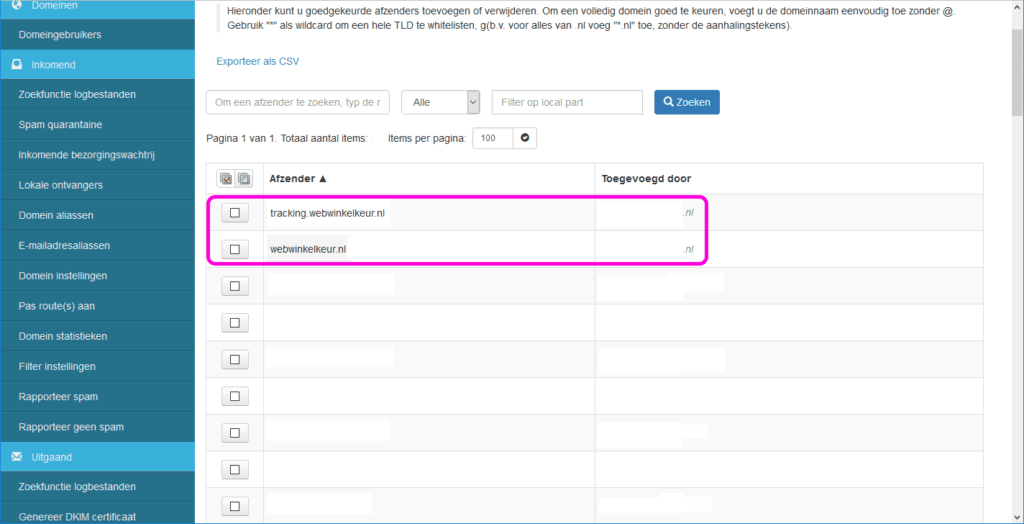Click the Inkomend inbox icon in sidebar
This screenshot has height=524, width=1024.
pyautogui.click(x=16, y=64)
